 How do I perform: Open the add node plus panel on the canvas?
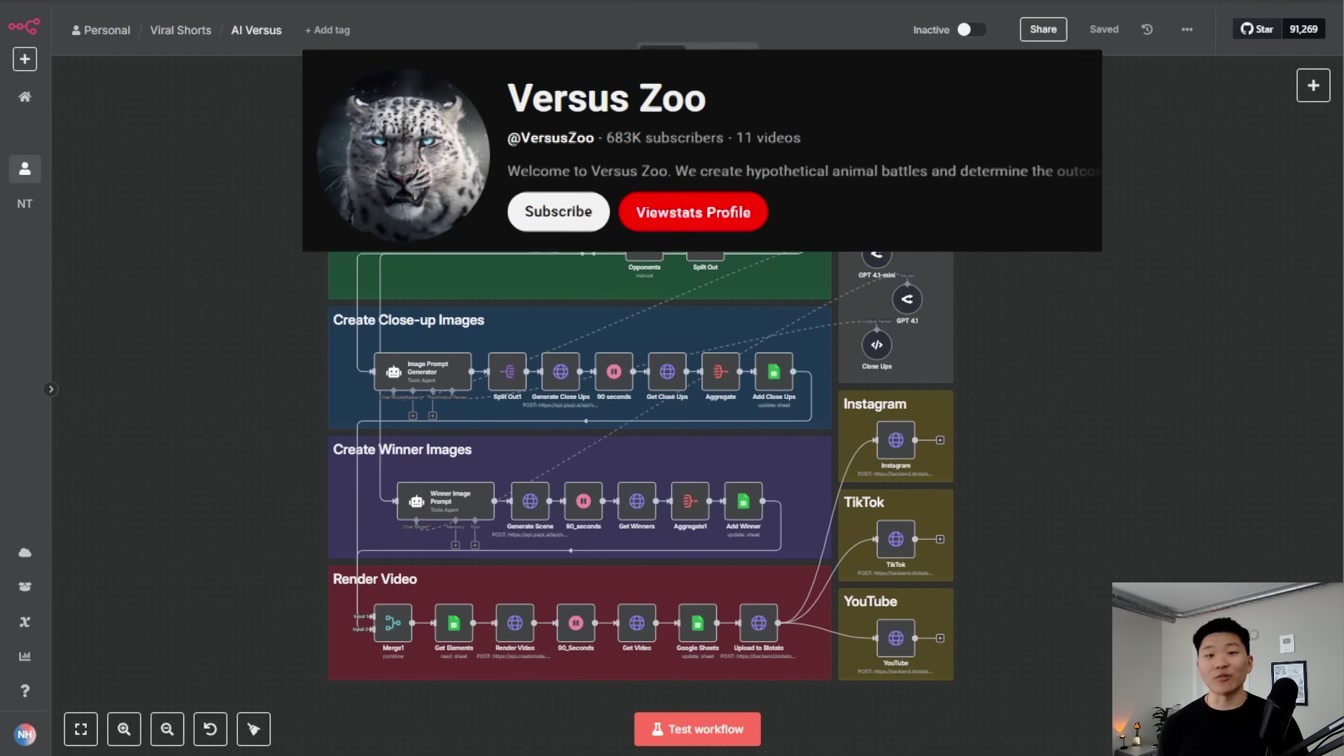(x=1313, y=86)
